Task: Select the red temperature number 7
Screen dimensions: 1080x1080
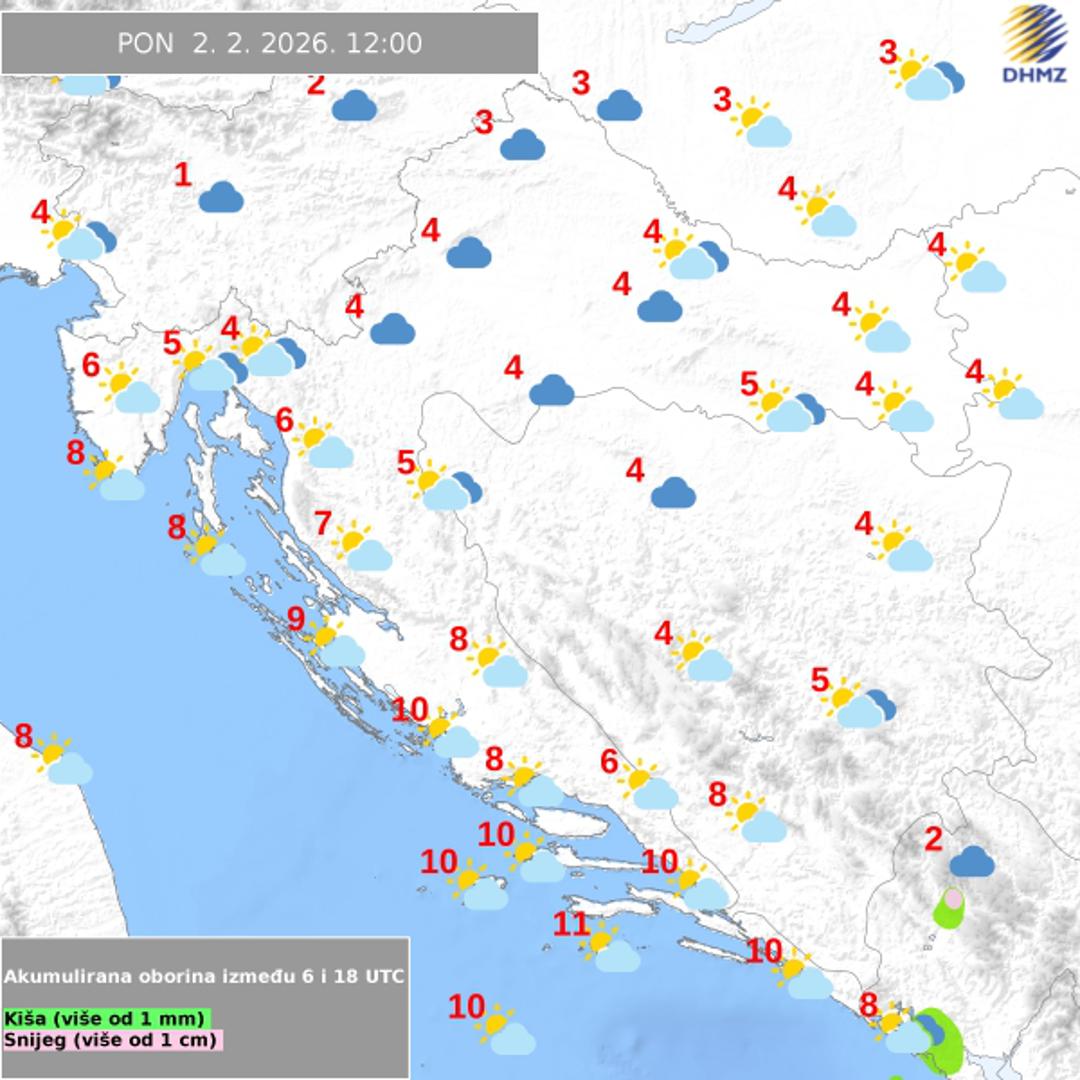Action: click(322, 523)
